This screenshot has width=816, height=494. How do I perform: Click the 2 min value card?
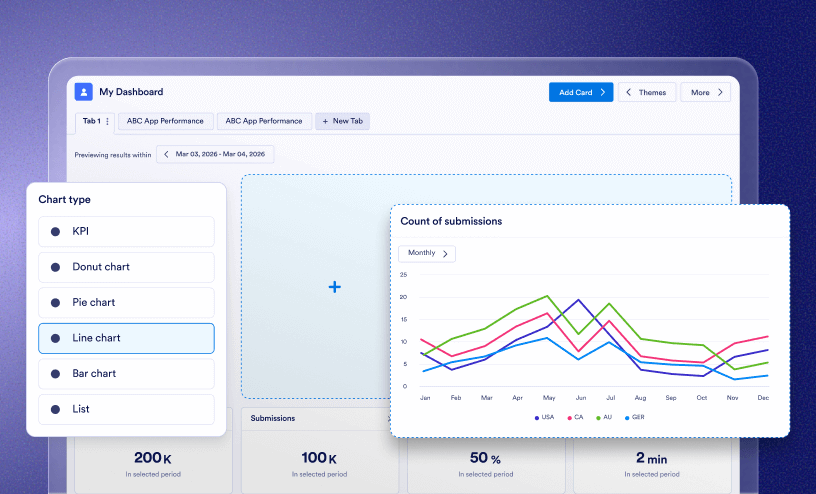click(x=652, y=458)
